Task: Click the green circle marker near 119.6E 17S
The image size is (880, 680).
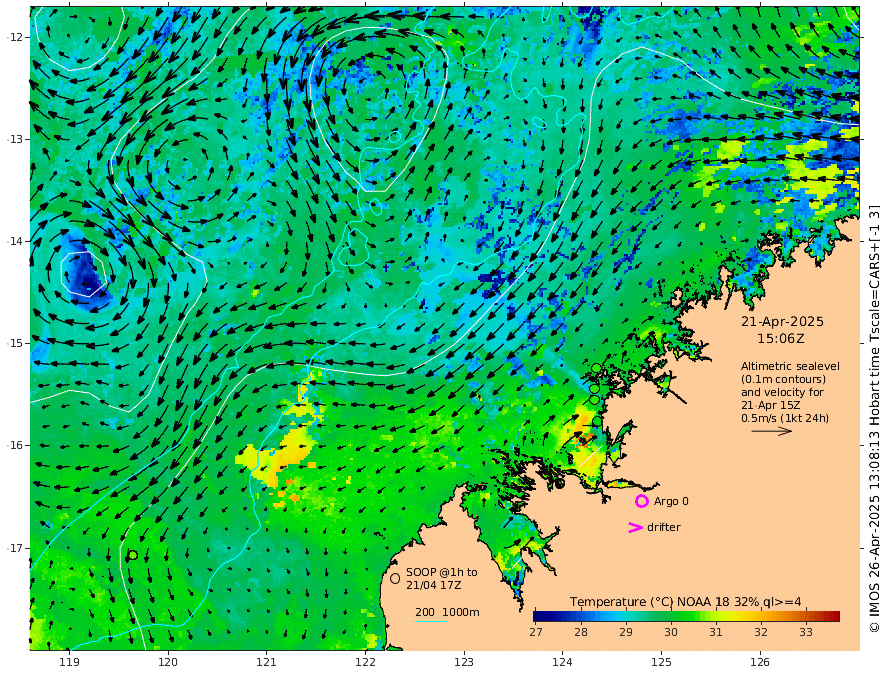Action: (133, 555)
